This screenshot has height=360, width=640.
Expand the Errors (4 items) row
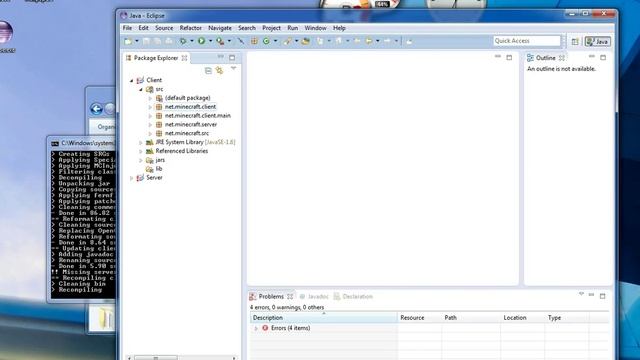point(256,328)
